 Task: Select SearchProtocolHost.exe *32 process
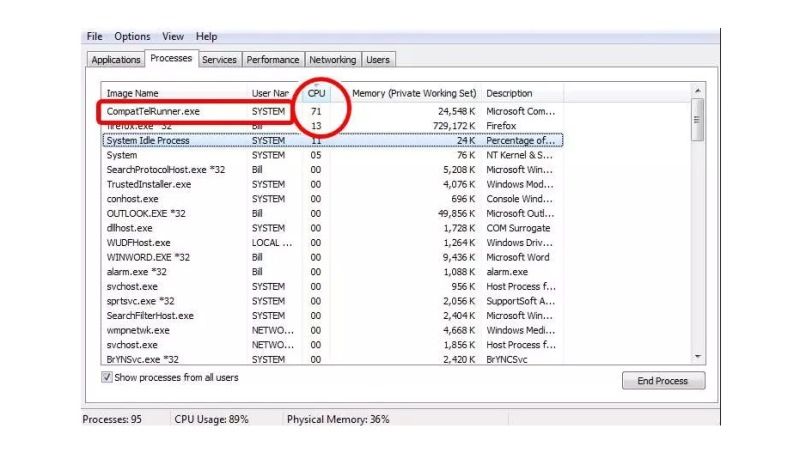333,169
